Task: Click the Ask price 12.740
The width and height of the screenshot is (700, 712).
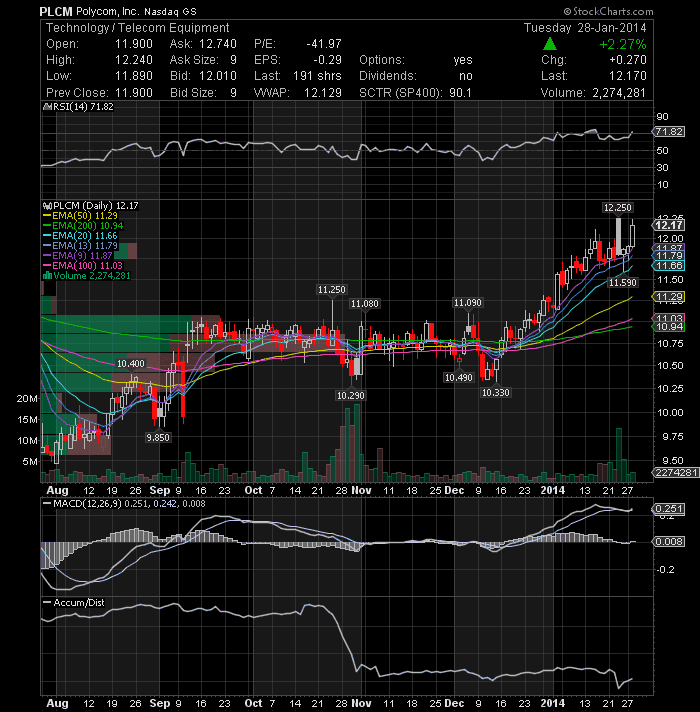Action: (218, 44)
